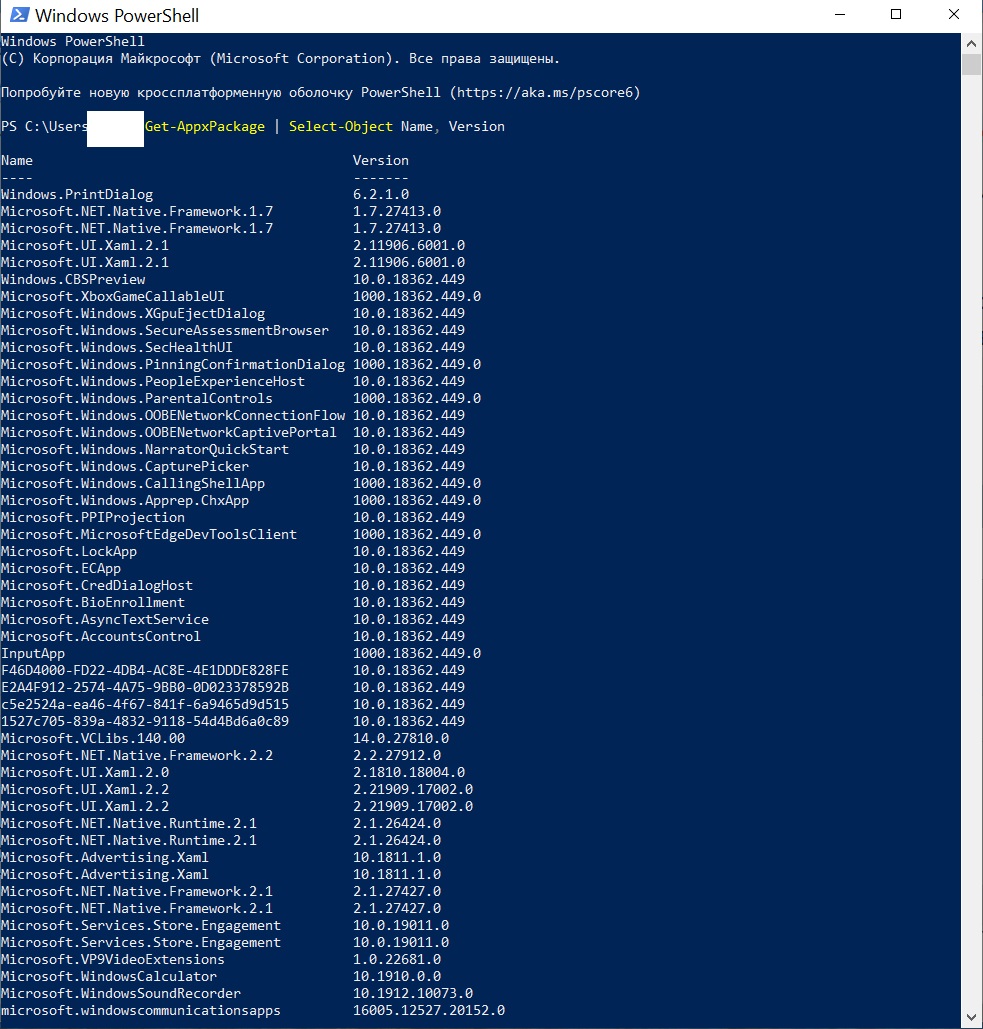Click Microsoft.AsyncTextService entry
The image size is (983, 1029).
[105, 620]
